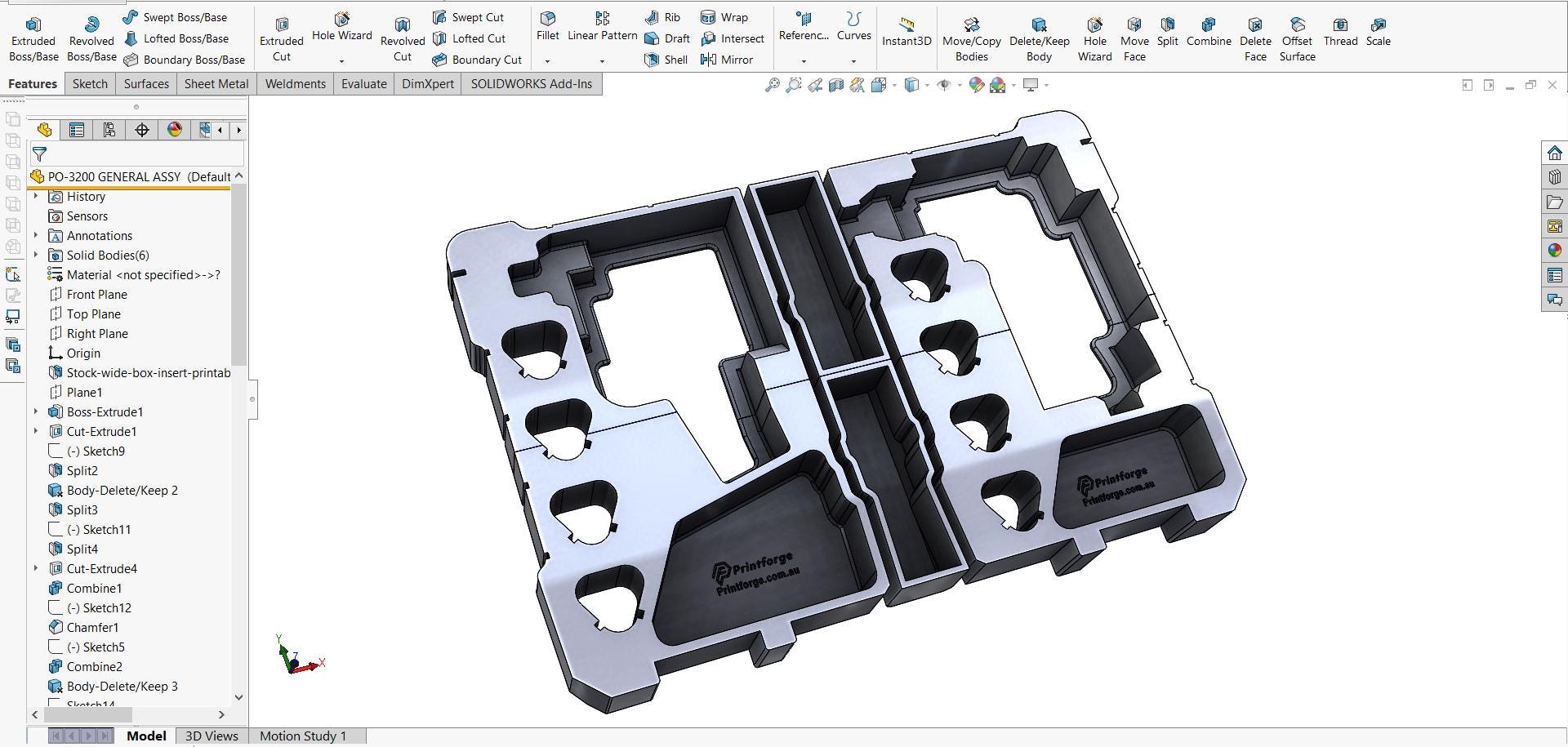Open the Curves dropdown arrow

[x=853, y=61]
